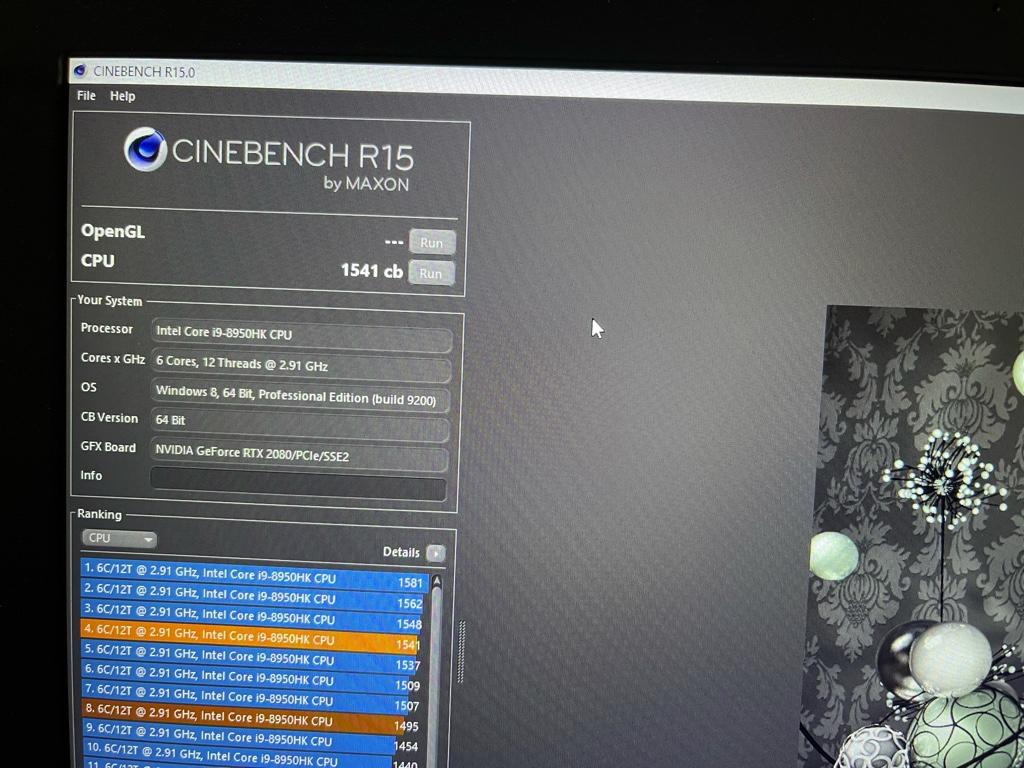Select ranking entry 3 scoring 1548
This screenshot has height=768, width=1024.
(253, 616)
